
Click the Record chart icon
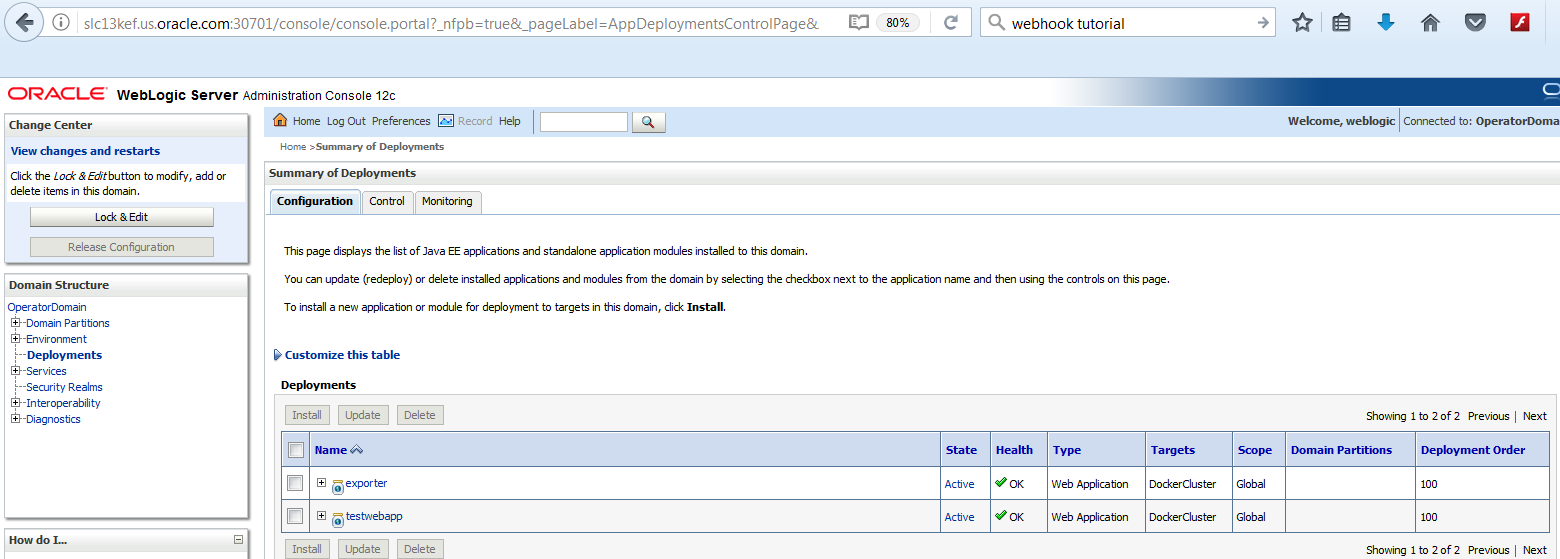(x=446, y=121)
